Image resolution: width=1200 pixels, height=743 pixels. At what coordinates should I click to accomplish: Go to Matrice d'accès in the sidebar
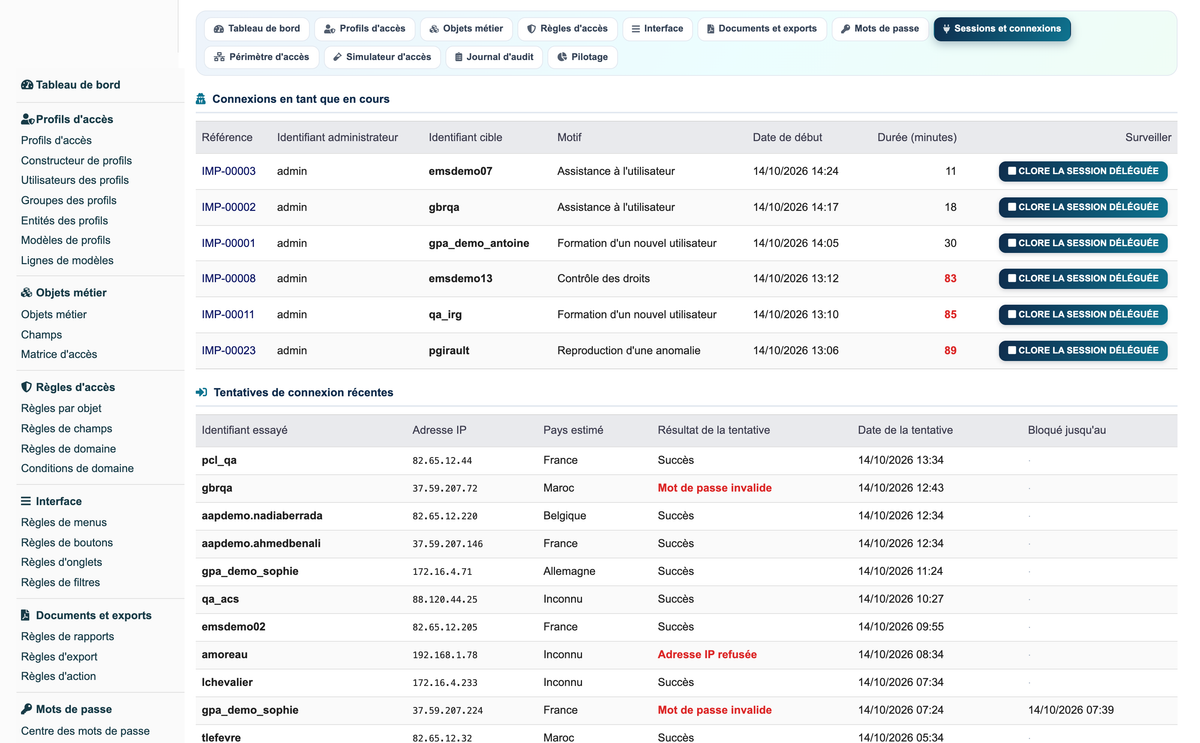point(59,354)
